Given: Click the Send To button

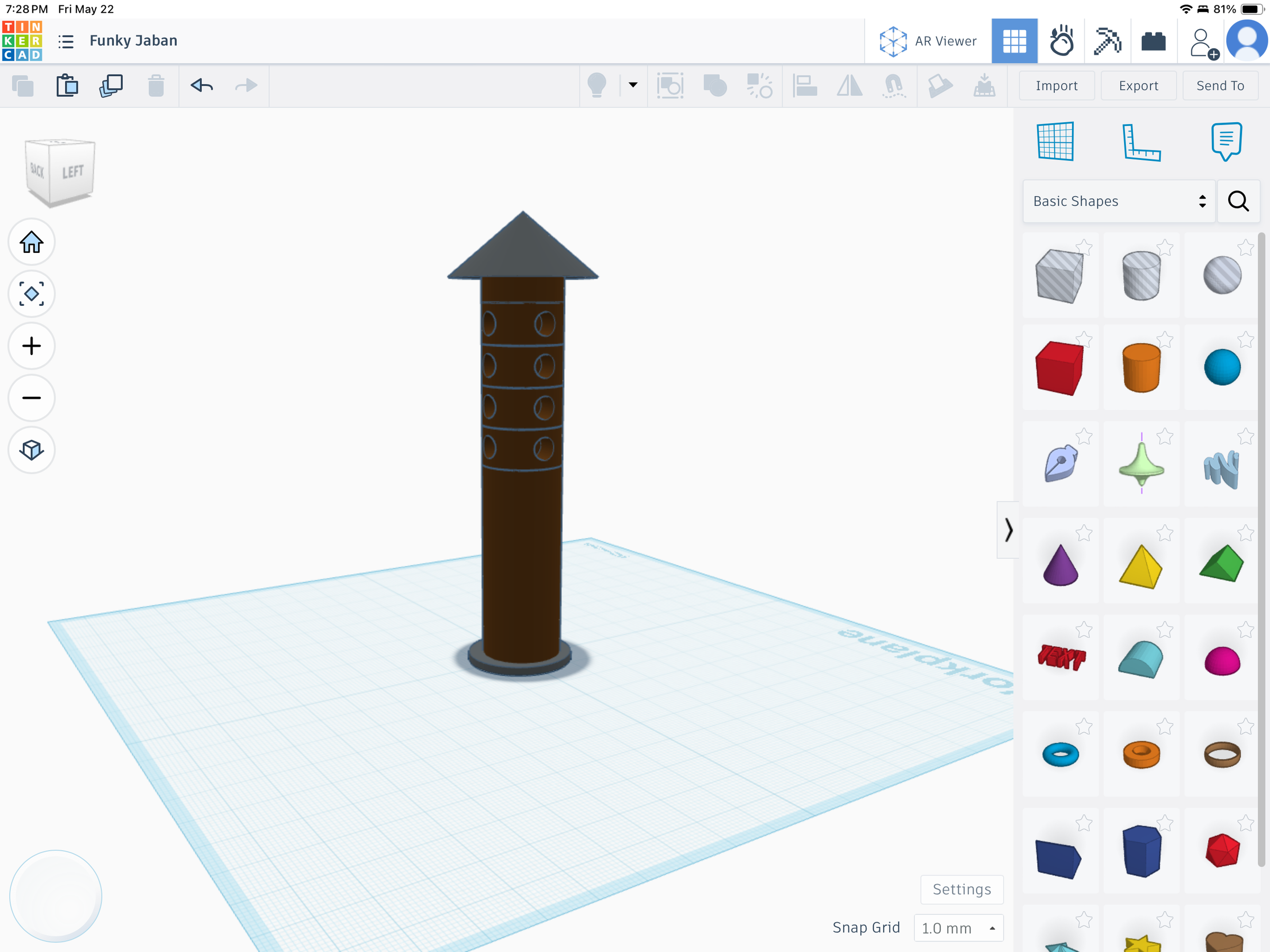Looking at the screenshot, I should [1220, 86].
